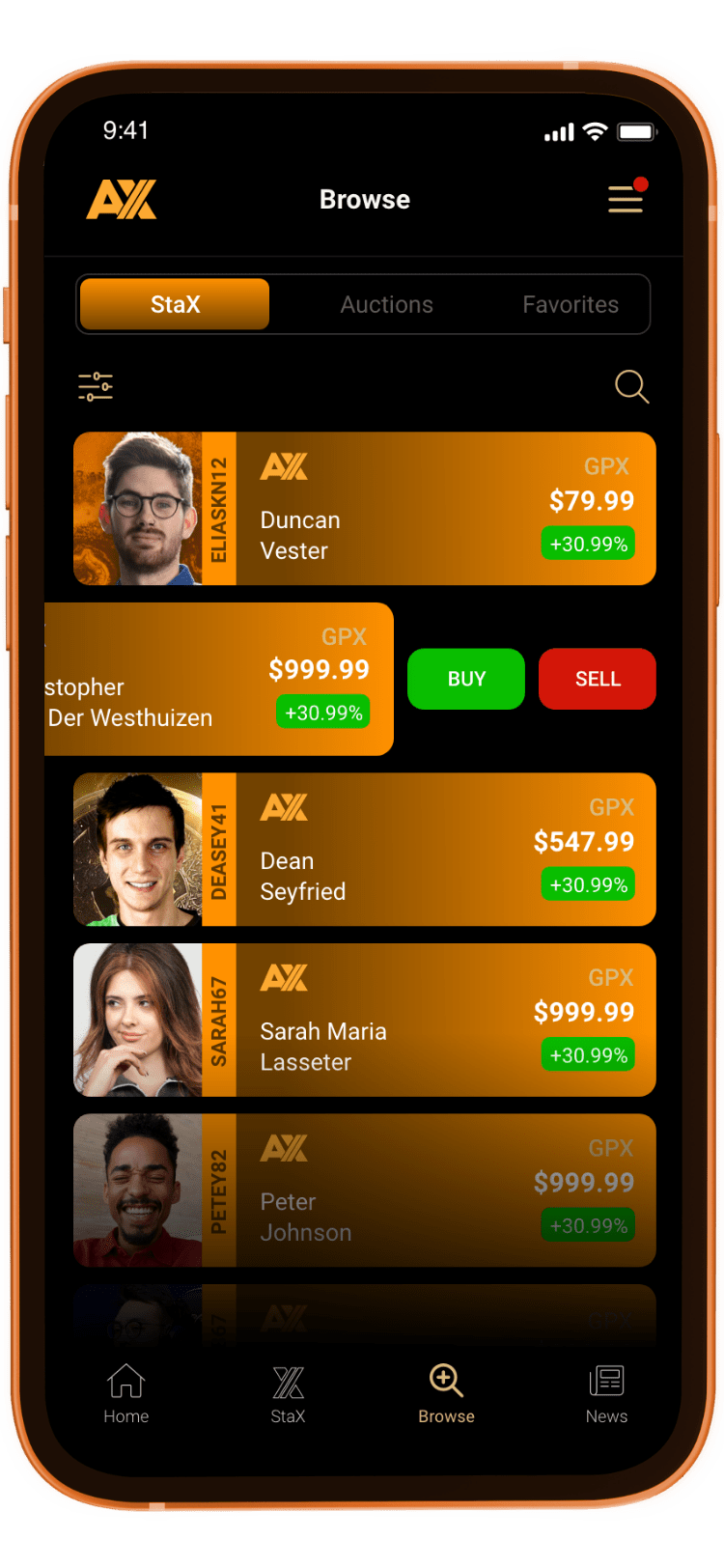Select Dean Seyfried's profile photo
724x1568 pixels.
pos(138,850)
